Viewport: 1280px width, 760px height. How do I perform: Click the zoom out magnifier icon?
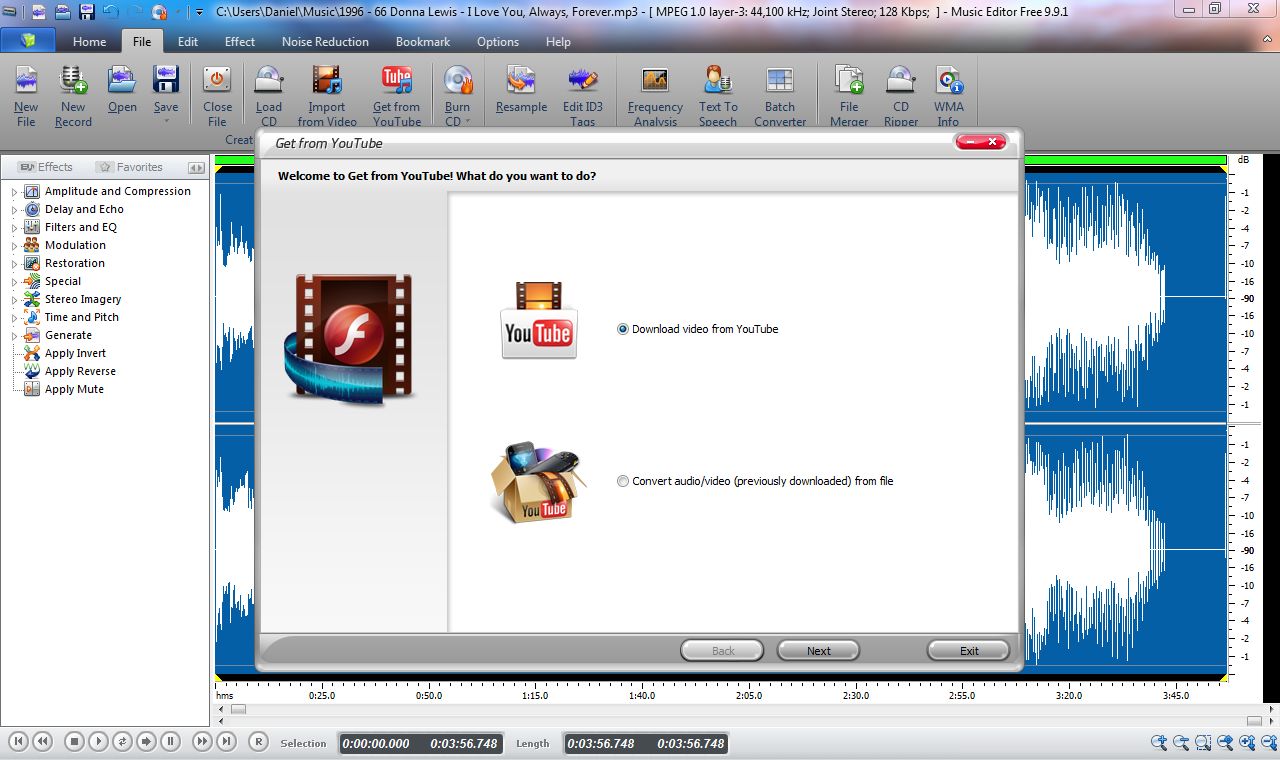(x=1181, y=742)
